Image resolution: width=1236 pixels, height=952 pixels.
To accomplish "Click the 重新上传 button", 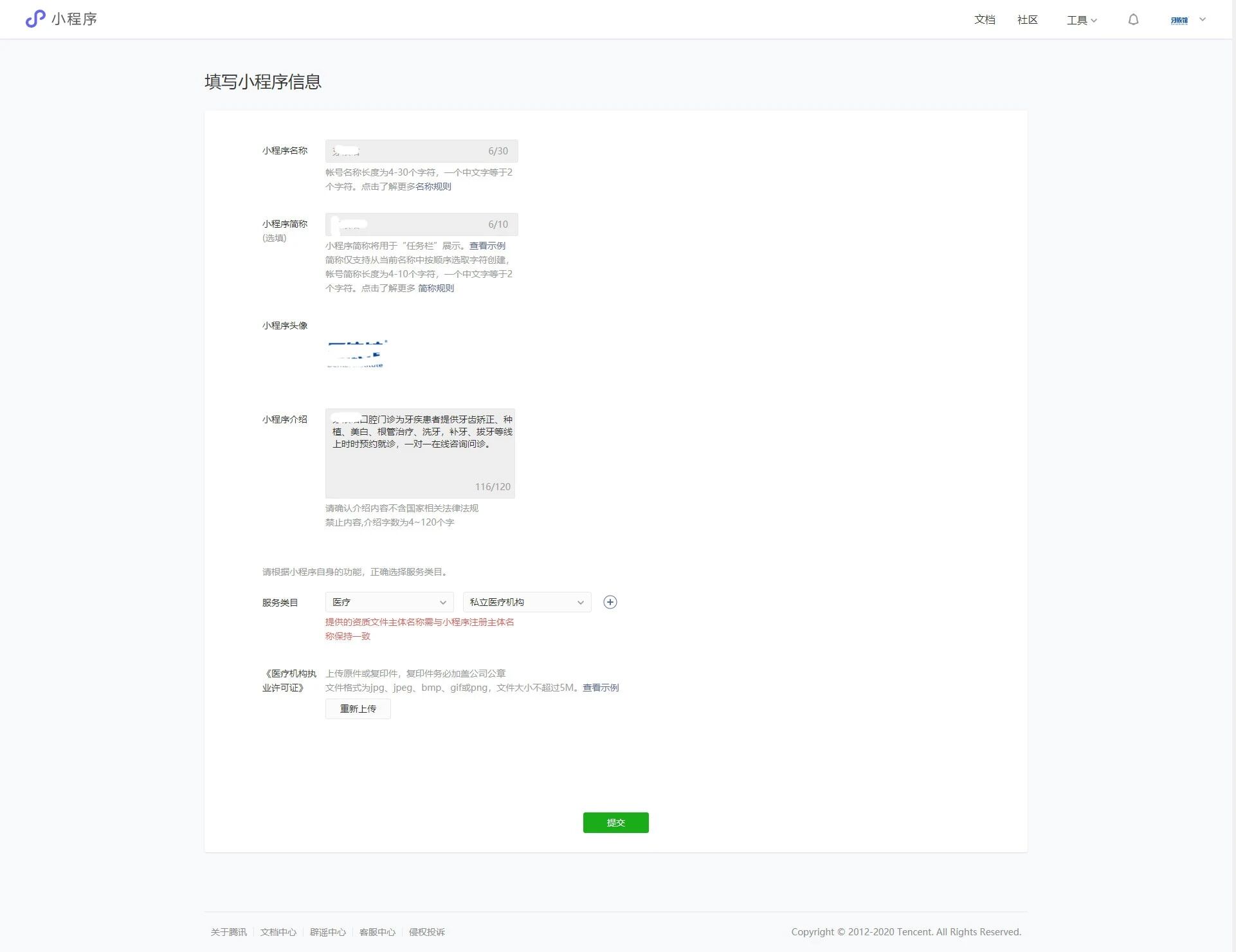I will 358,709.
